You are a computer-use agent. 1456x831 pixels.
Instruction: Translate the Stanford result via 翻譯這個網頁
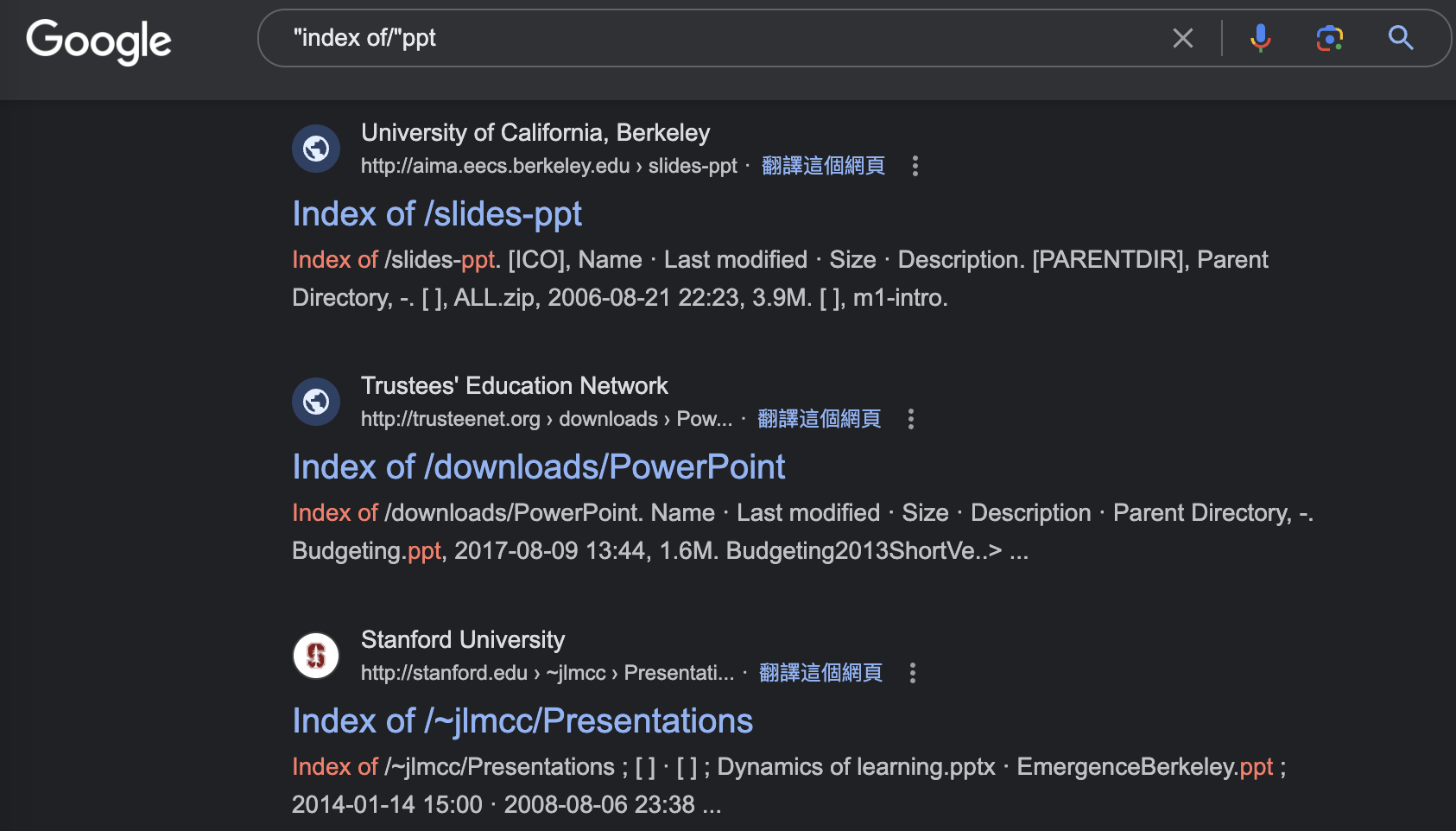[x=820, y=672]
